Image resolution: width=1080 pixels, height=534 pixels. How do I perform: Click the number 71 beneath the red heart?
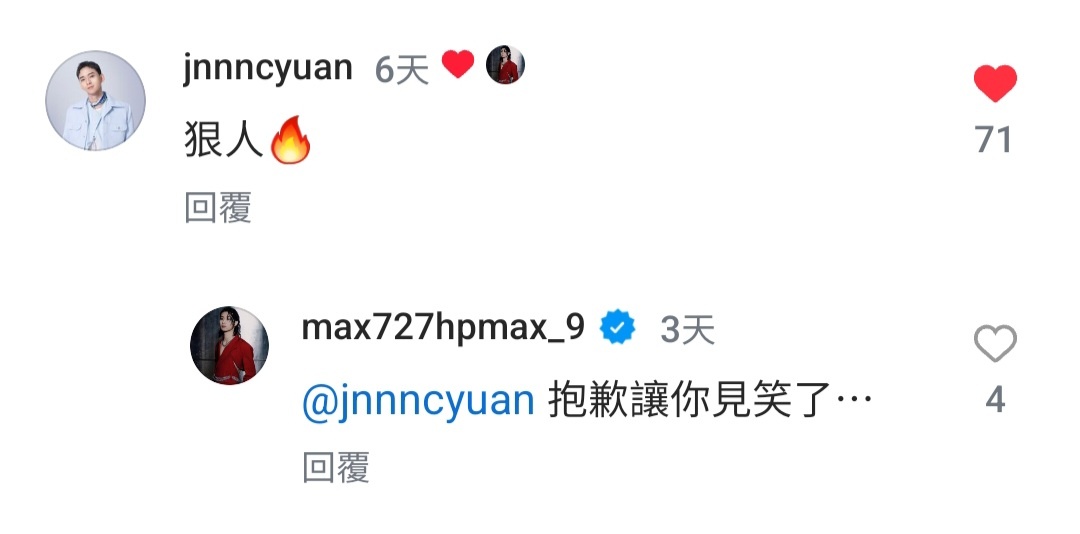pos(994,140)
